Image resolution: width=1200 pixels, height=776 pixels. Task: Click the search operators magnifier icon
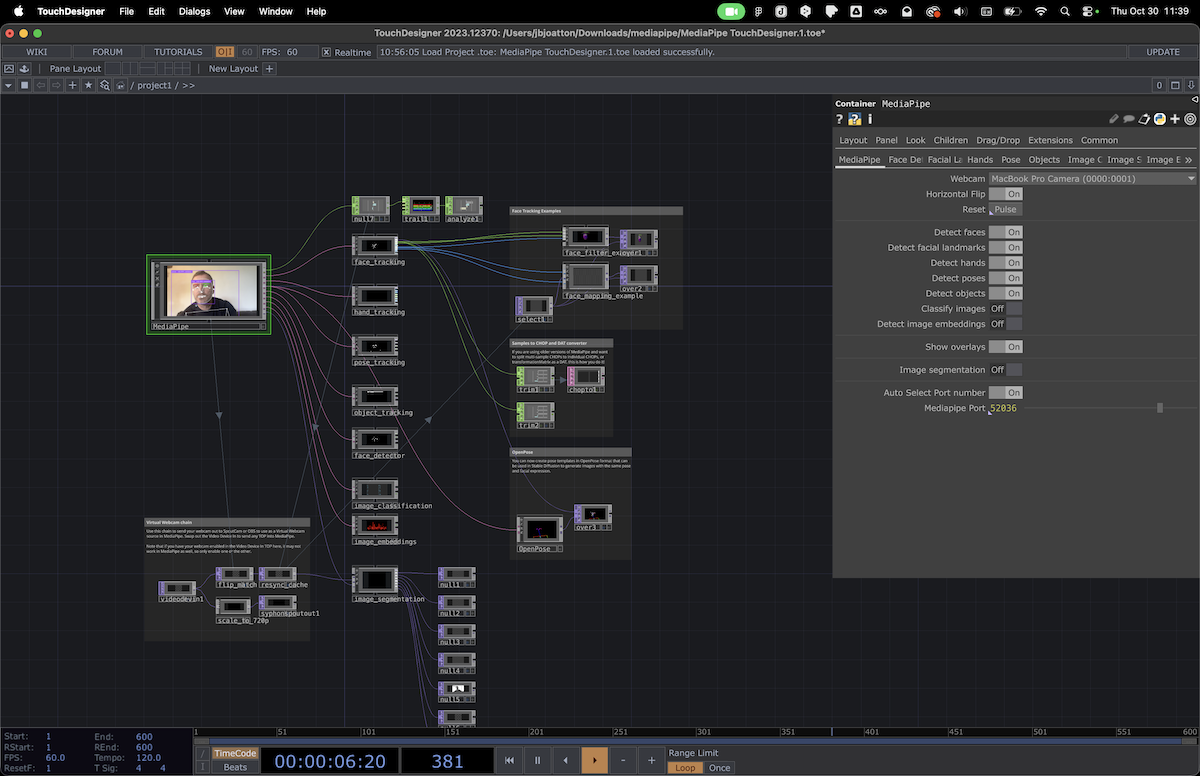(x=104, y=86)
